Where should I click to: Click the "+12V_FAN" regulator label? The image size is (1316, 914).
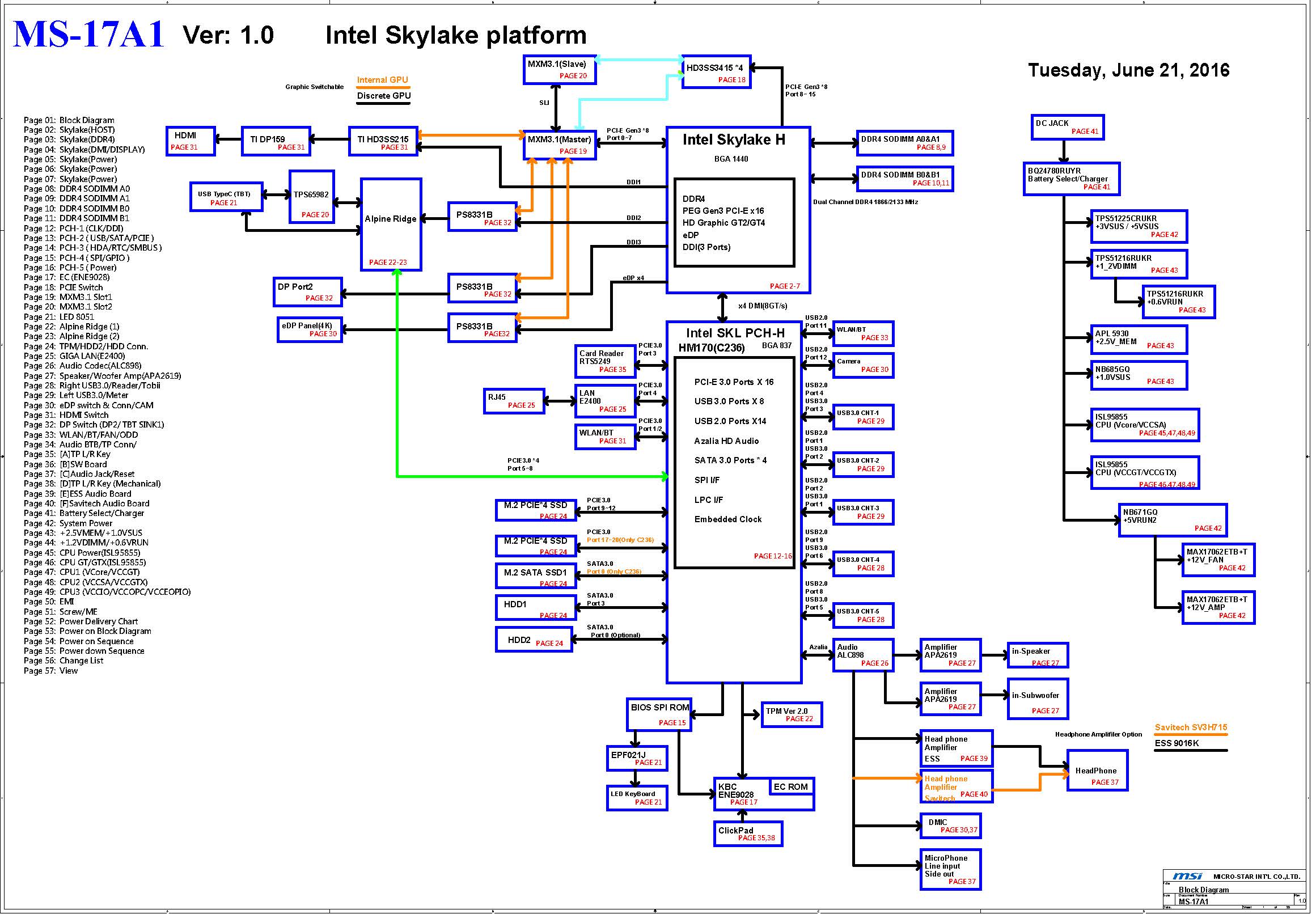[1205, 560]
